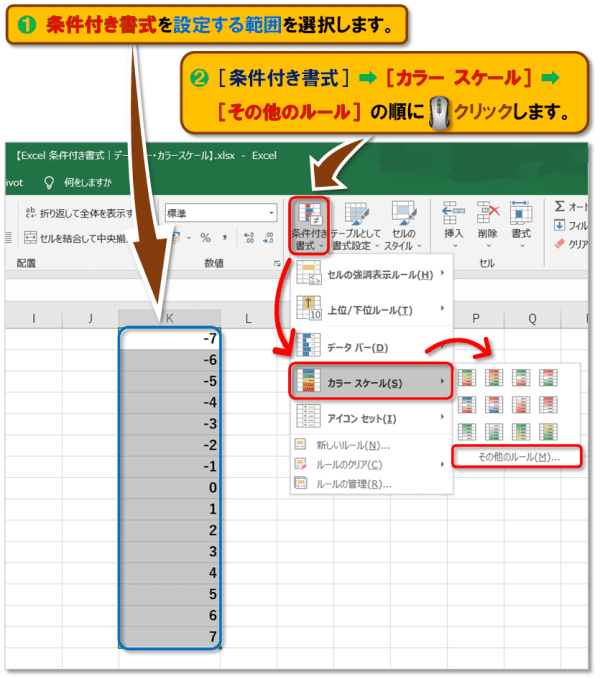Screen dimensions: 600x679
Task: Select カラー スケール(S) menu item
Action: (x=371, y=381)
